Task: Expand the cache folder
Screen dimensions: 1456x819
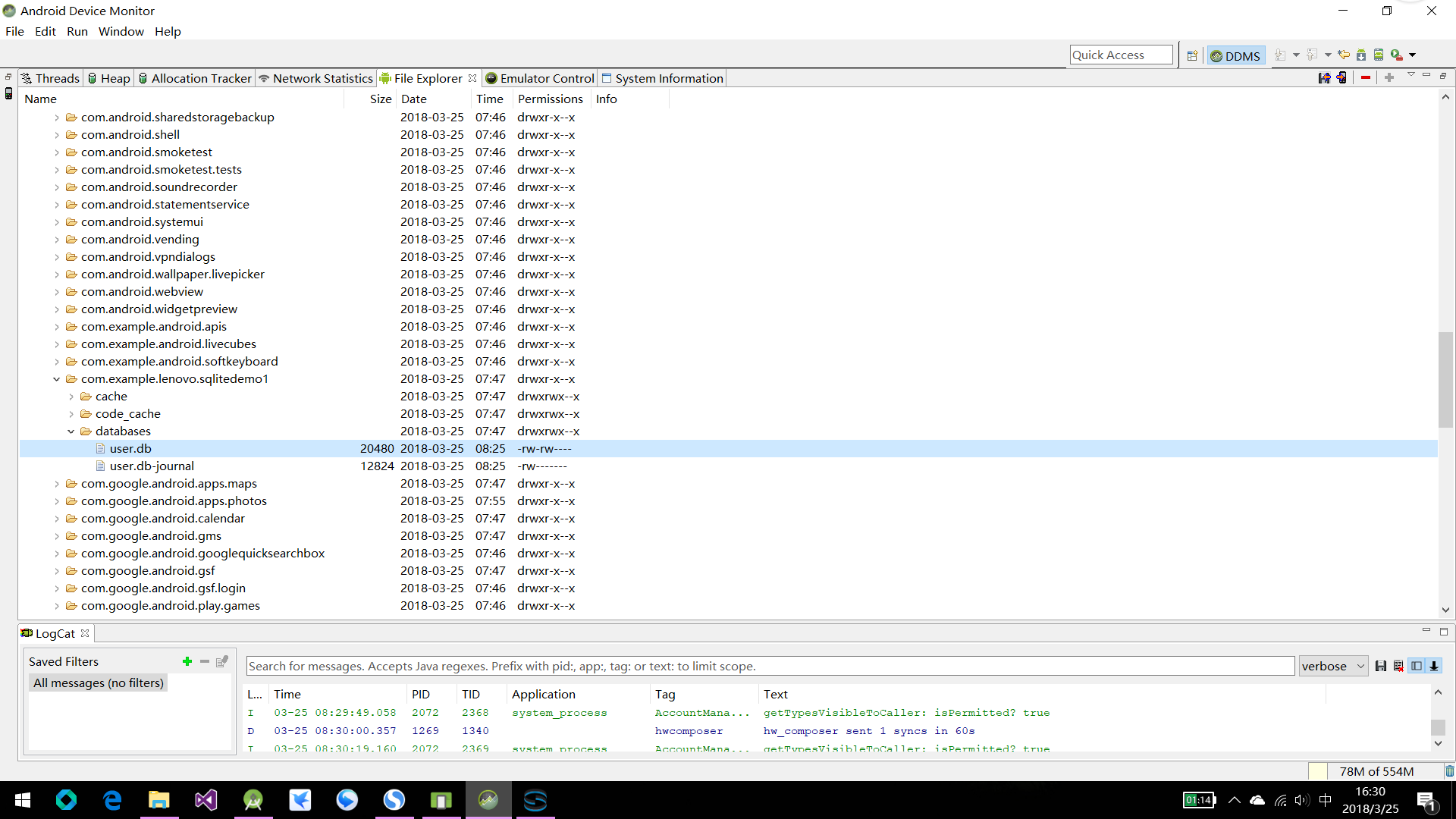Action: click(71, 397)
